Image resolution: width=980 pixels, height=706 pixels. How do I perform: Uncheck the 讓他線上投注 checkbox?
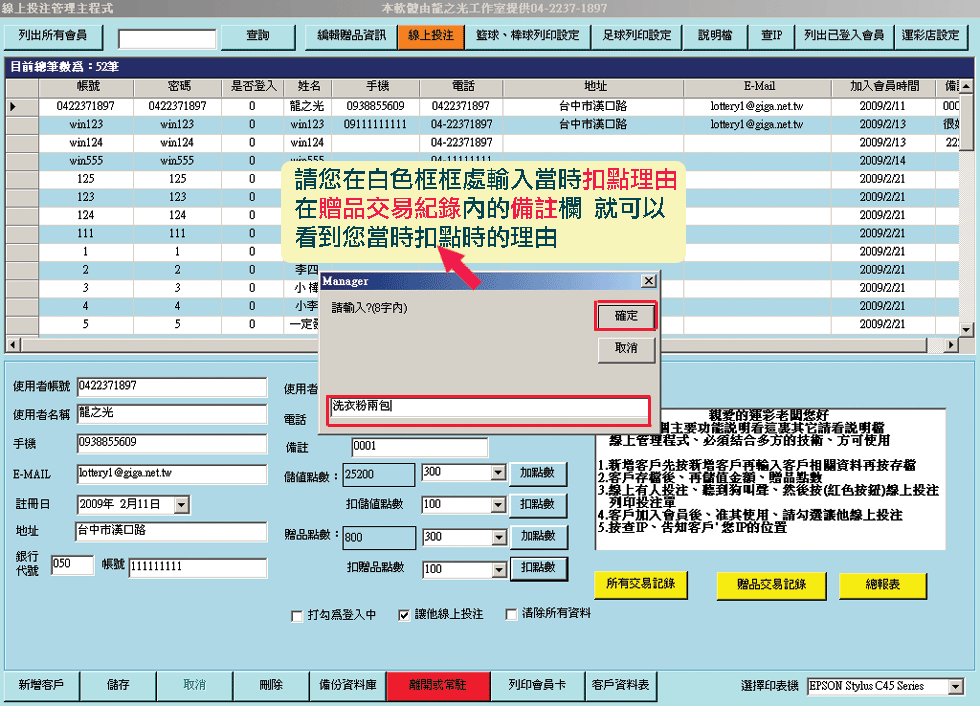404,615
